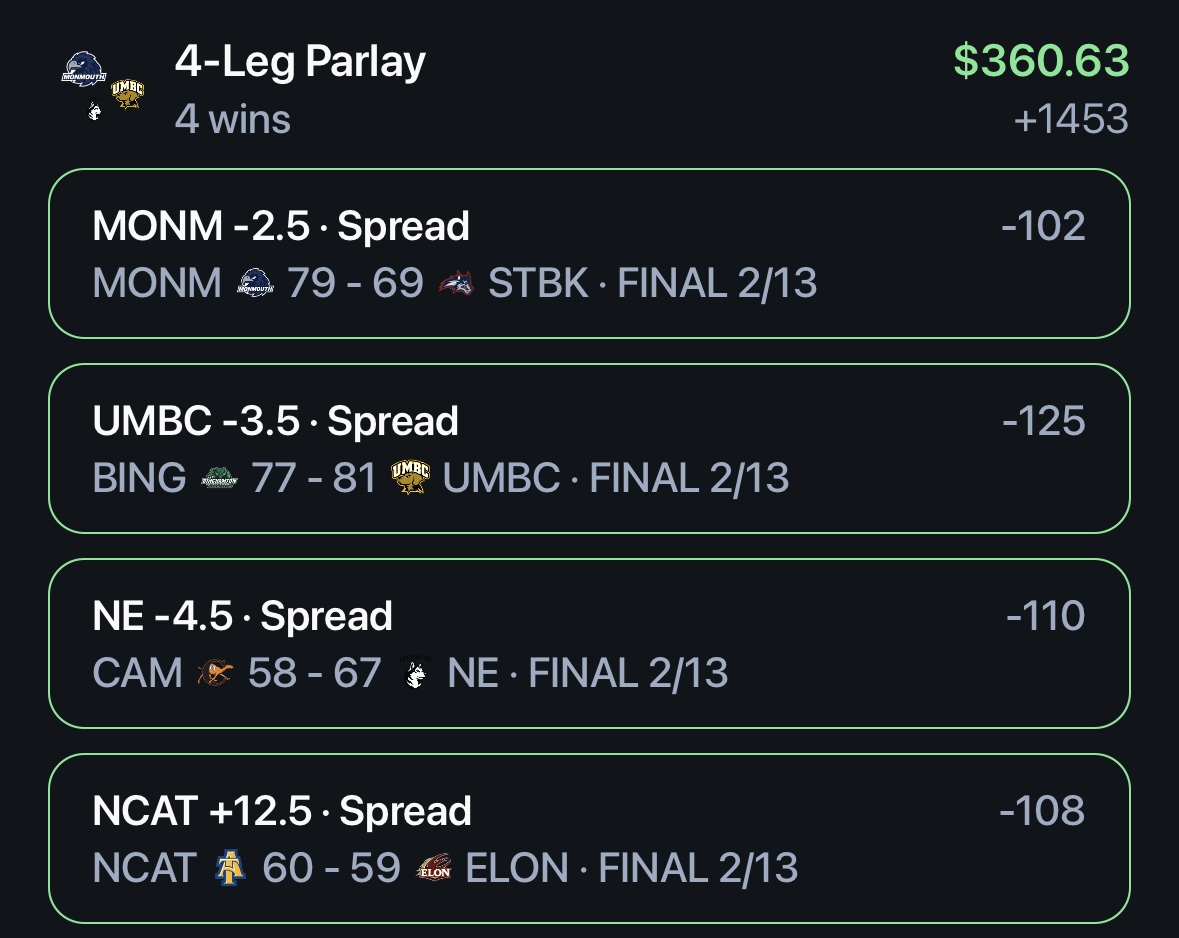Image resolution: width=1179 pixels, height=938 pixels.
Task: Click the -125 odds on UMBC leg
Action: tap(1044, 420)
